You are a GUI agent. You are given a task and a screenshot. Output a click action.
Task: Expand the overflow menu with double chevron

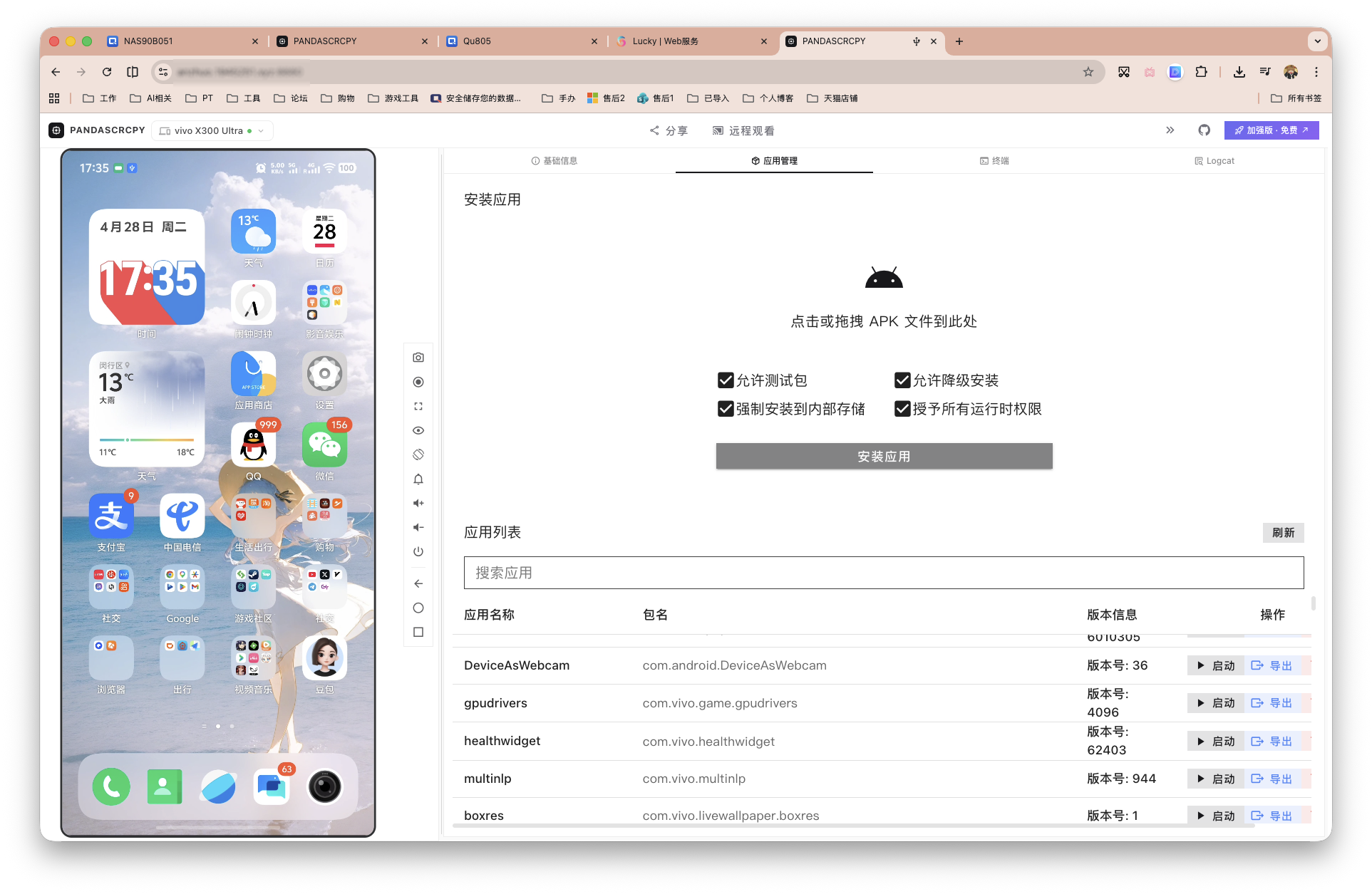(x=1170, y=130)
